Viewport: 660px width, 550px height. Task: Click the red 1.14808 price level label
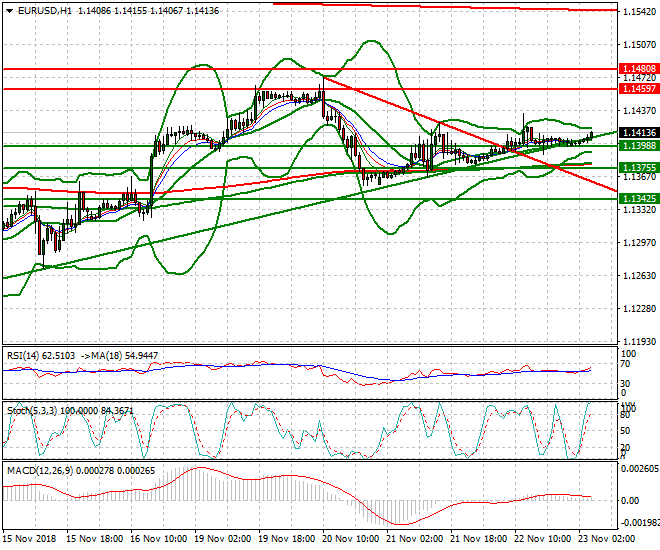639,69
